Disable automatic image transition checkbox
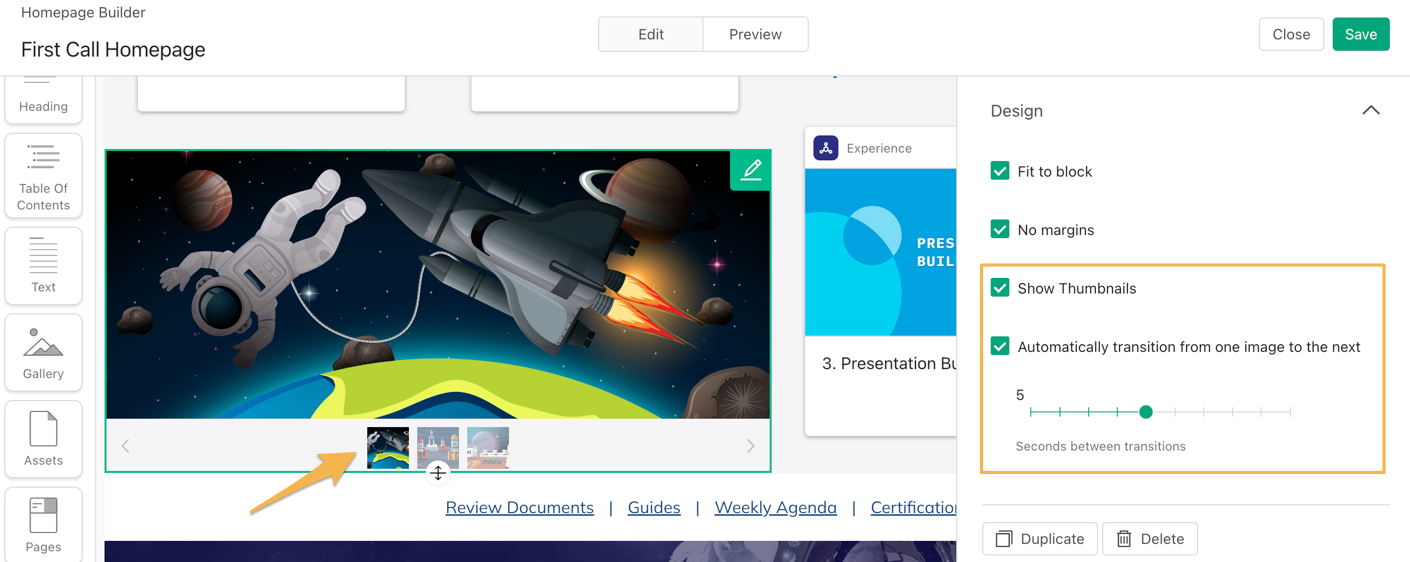1410x562 pixels. coord(1000,346)
